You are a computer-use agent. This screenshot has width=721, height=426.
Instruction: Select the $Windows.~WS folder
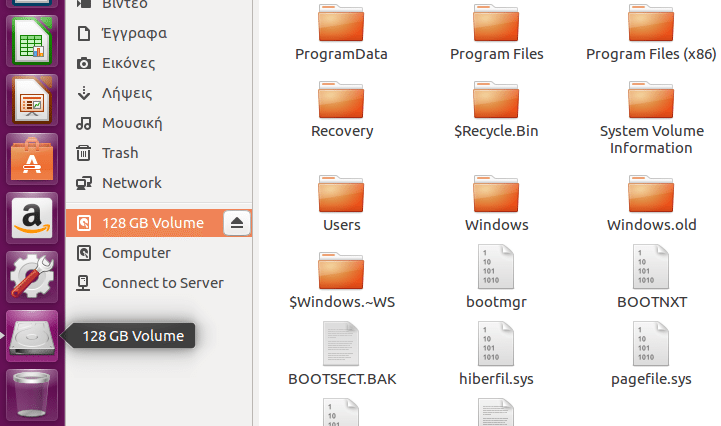[341, 281]
